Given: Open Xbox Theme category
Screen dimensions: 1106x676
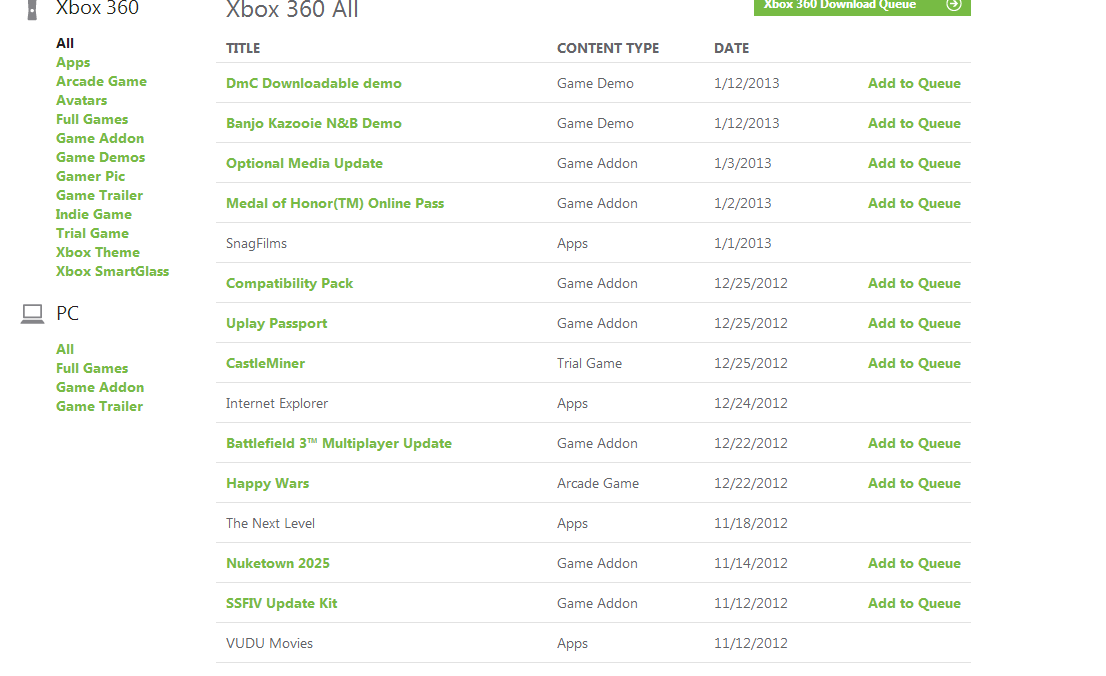Looking at the screenshot, I should pos(98,253).
